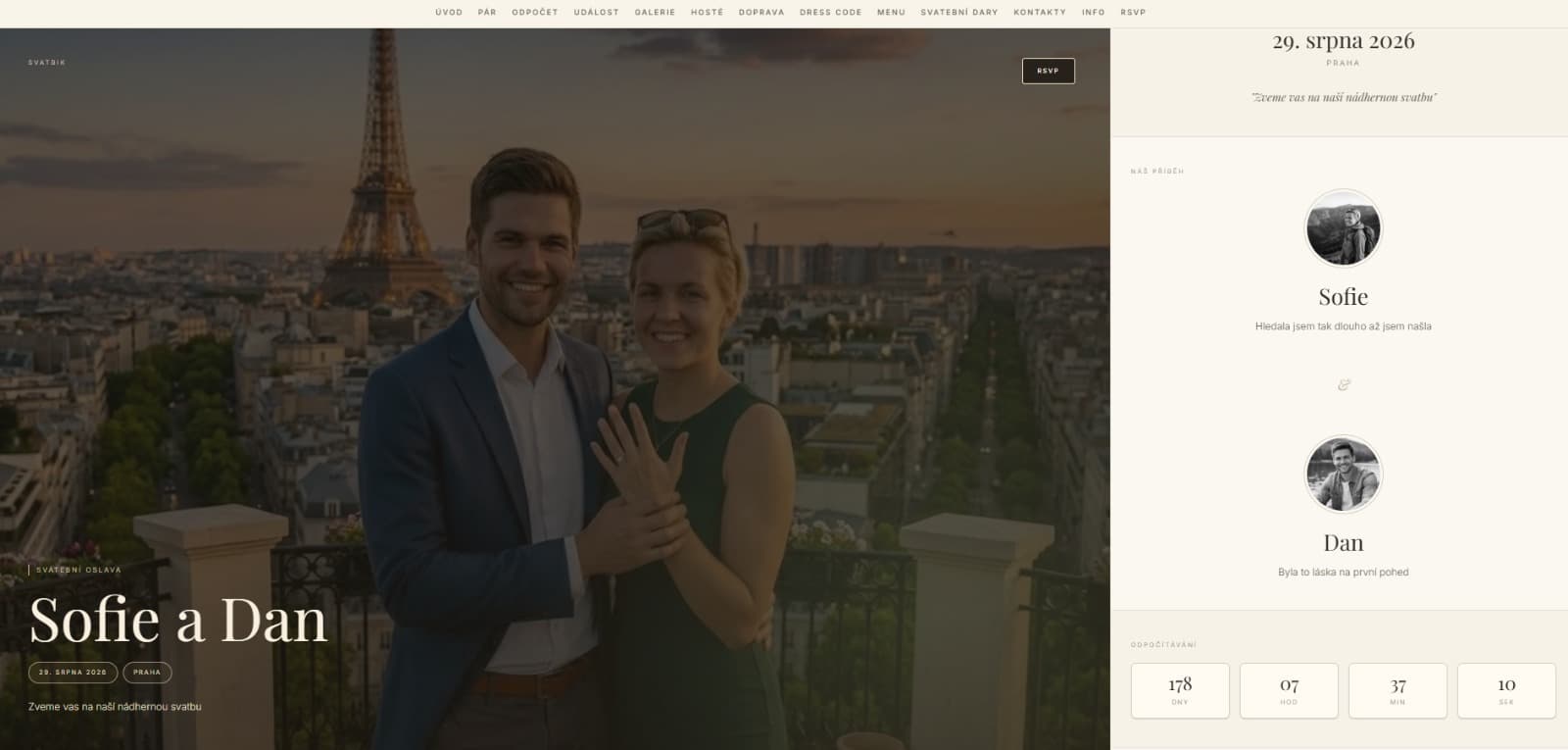Click the name Sofie heading

[x=1344, y=296]
